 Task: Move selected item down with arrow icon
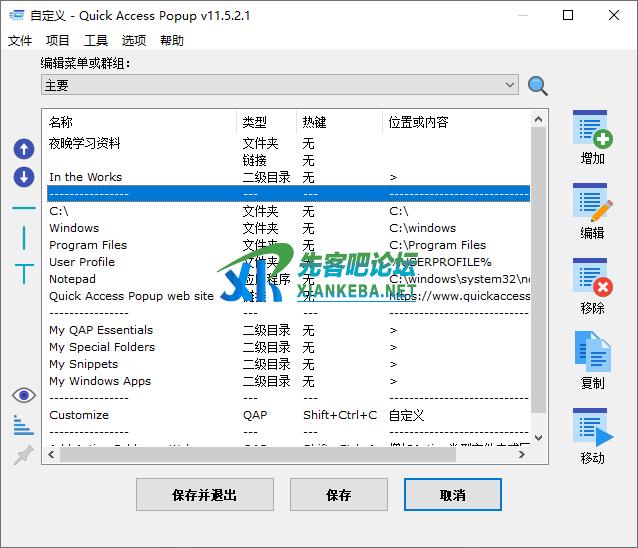click(24, 177)
